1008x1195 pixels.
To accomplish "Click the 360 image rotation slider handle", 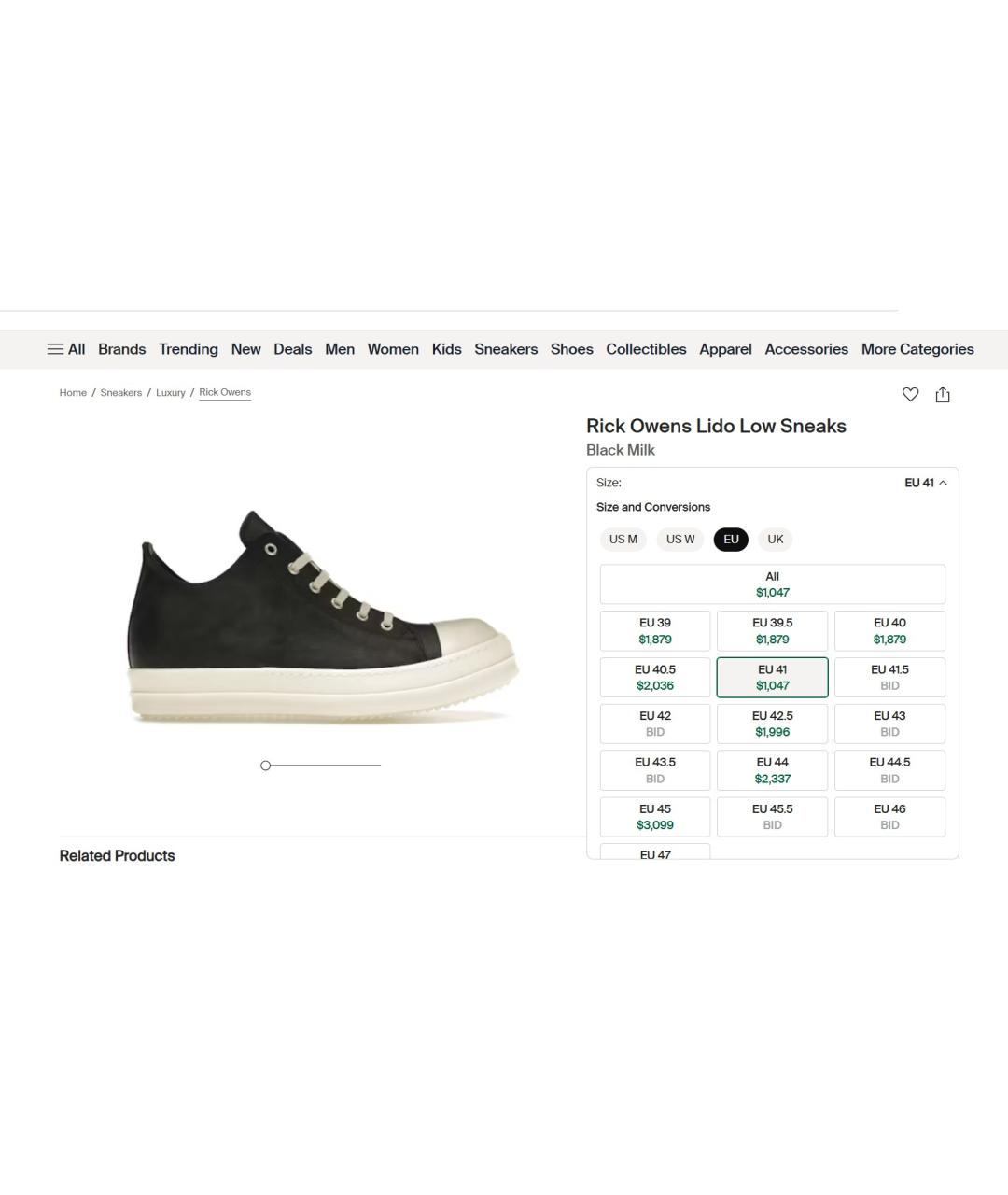I will [x=265, y=766].
